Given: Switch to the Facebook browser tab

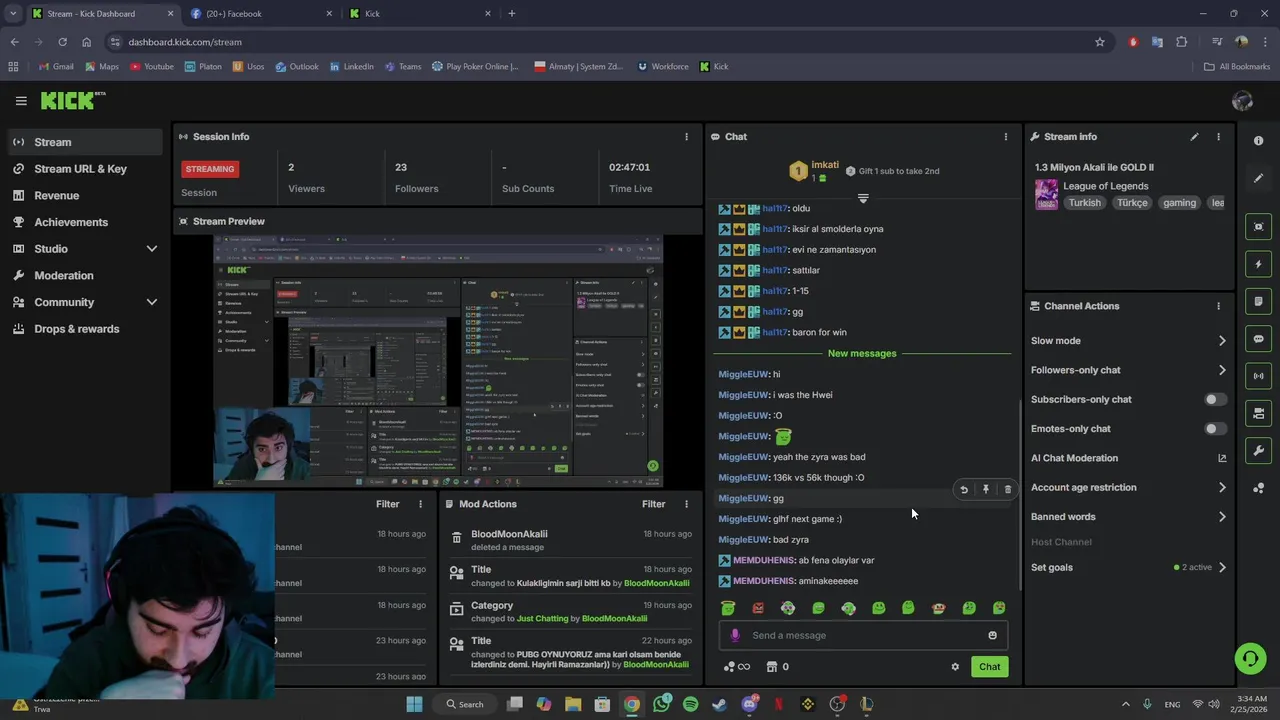Looking at the screenshot, I should click(260, 14).
